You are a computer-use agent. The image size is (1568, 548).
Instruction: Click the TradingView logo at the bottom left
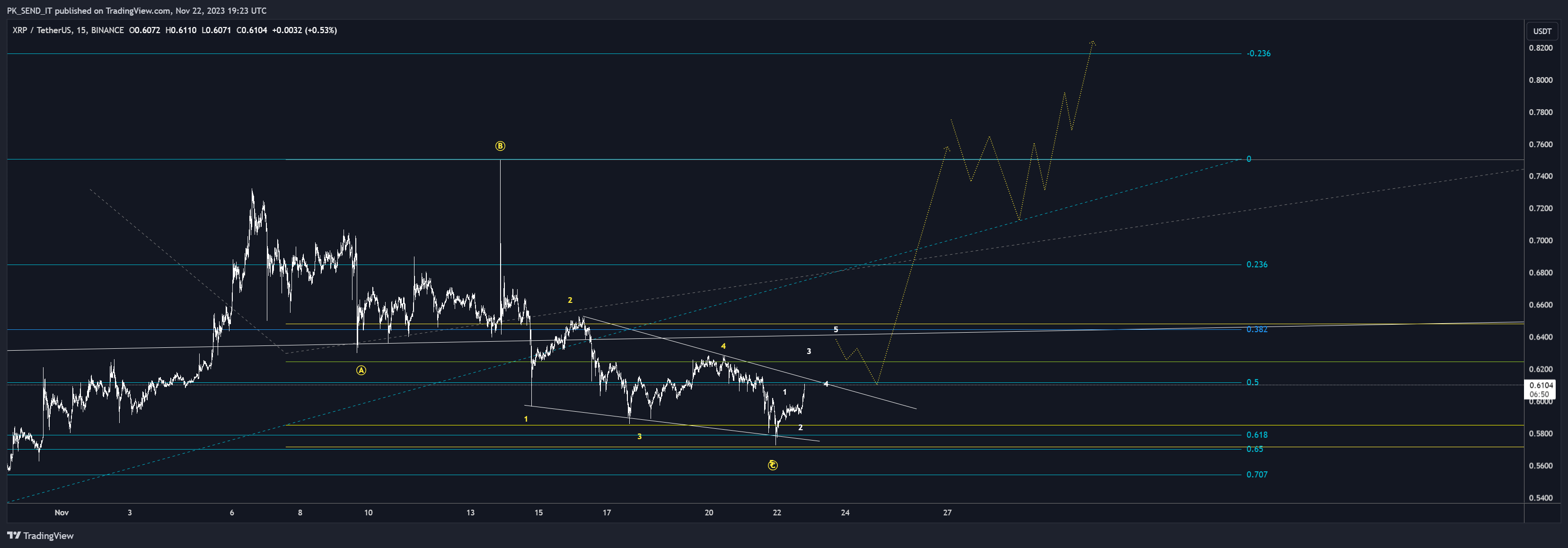[x=40, y=536]
